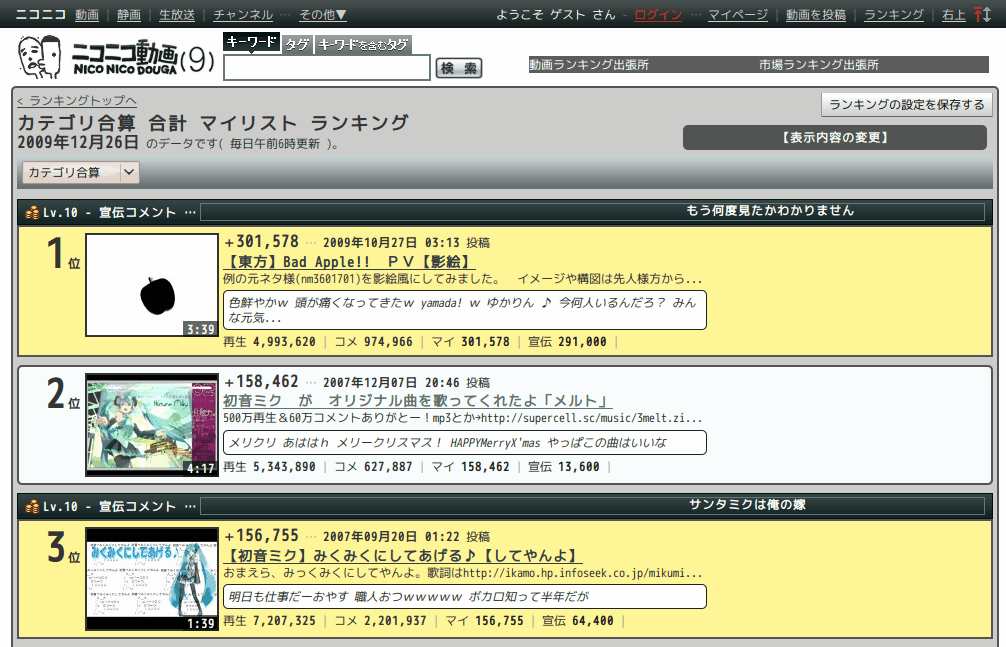1006x647 pixels.
Task: Click coin stack icon in Bad Apple ad bar
Action: pos(31,212)
